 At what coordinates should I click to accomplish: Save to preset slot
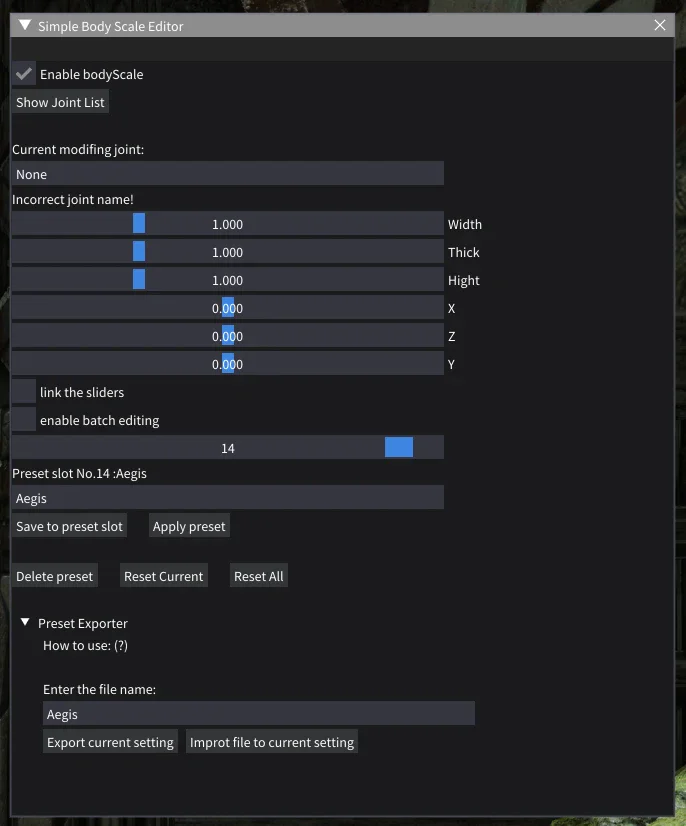pos(69,526)
